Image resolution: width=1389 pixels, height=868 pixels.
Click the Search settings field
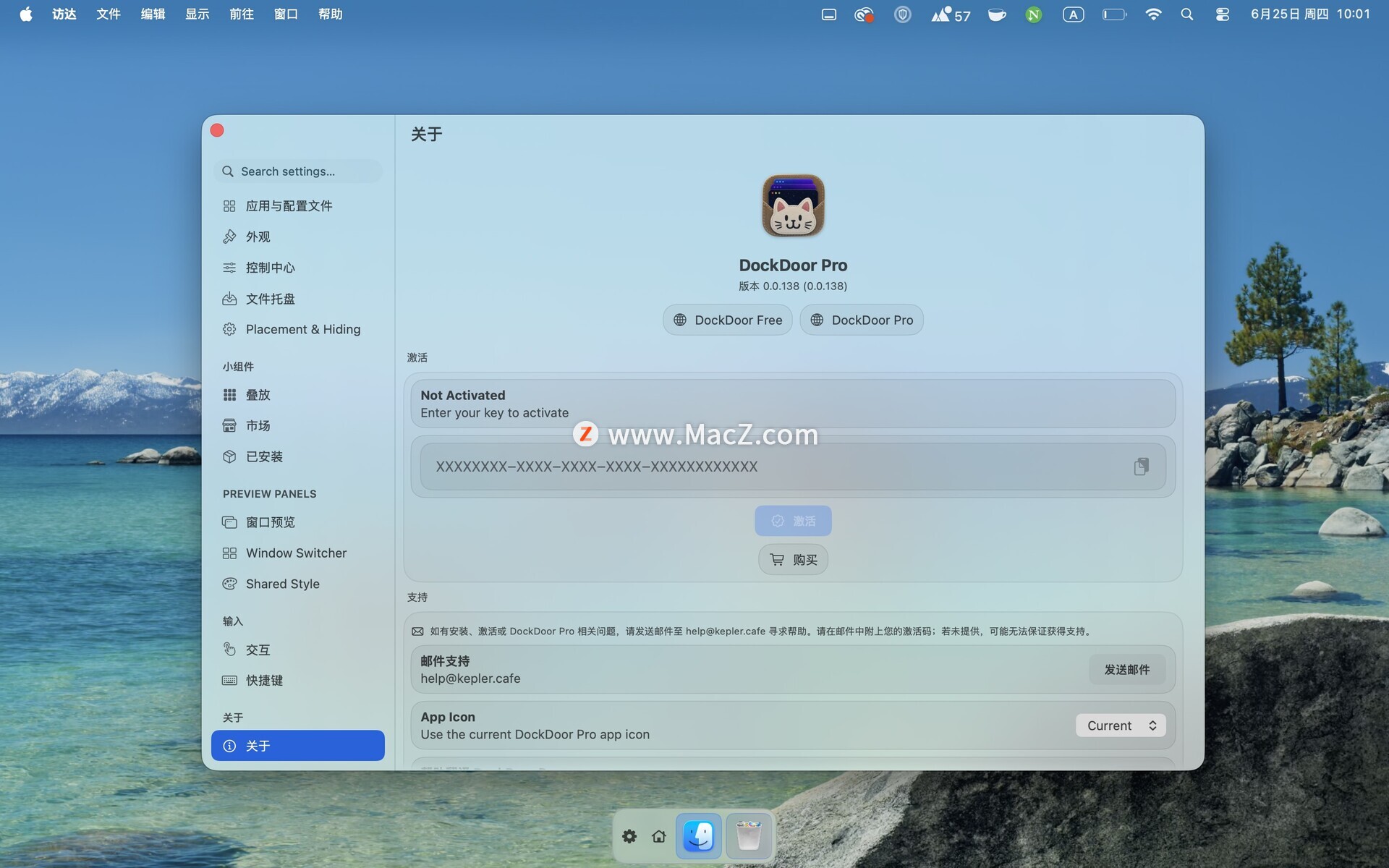[297, 171]
